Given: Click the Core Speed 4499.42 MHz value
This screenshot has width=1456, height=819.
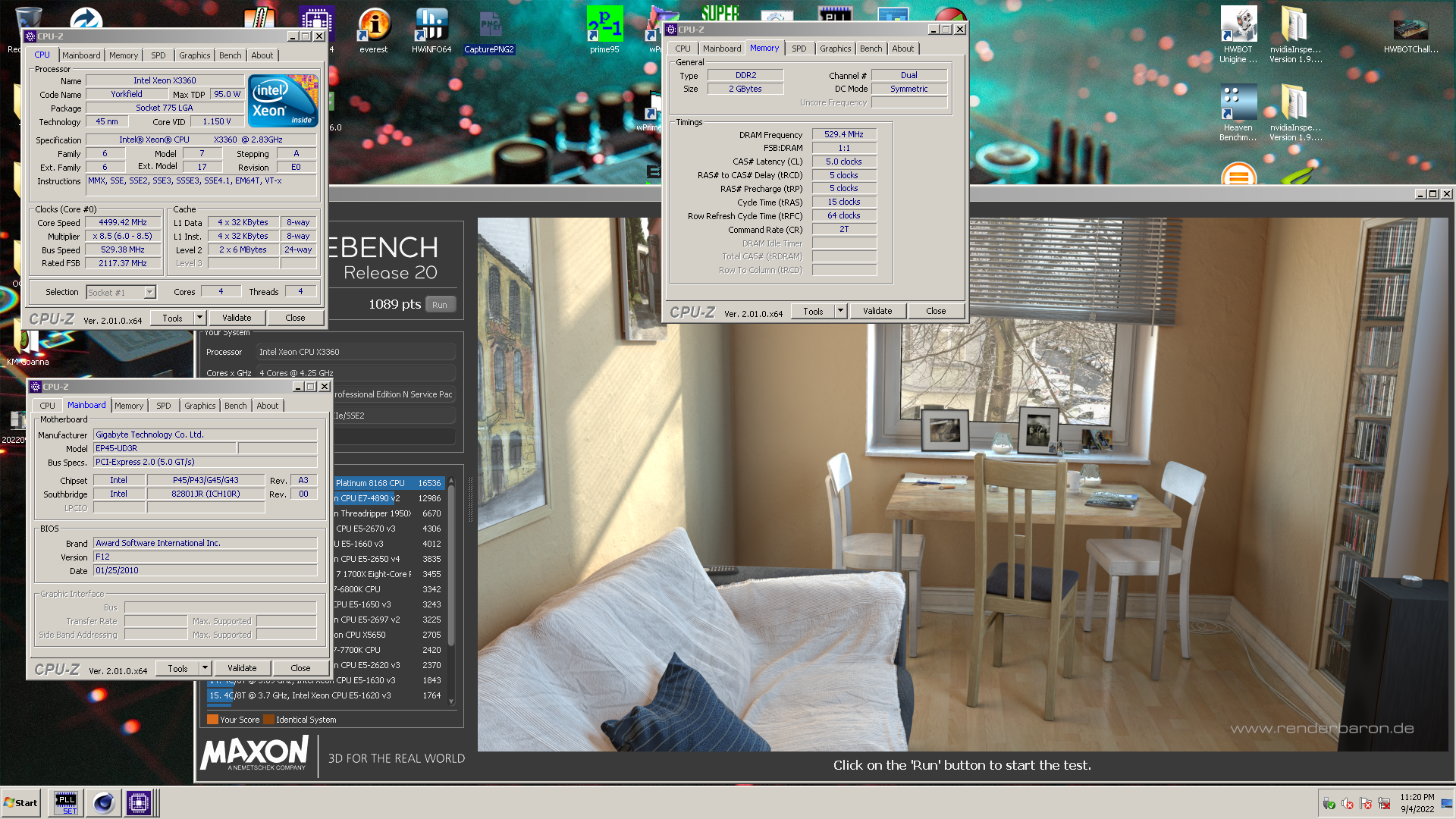Looking at the screenshot, I should point(123,222).
